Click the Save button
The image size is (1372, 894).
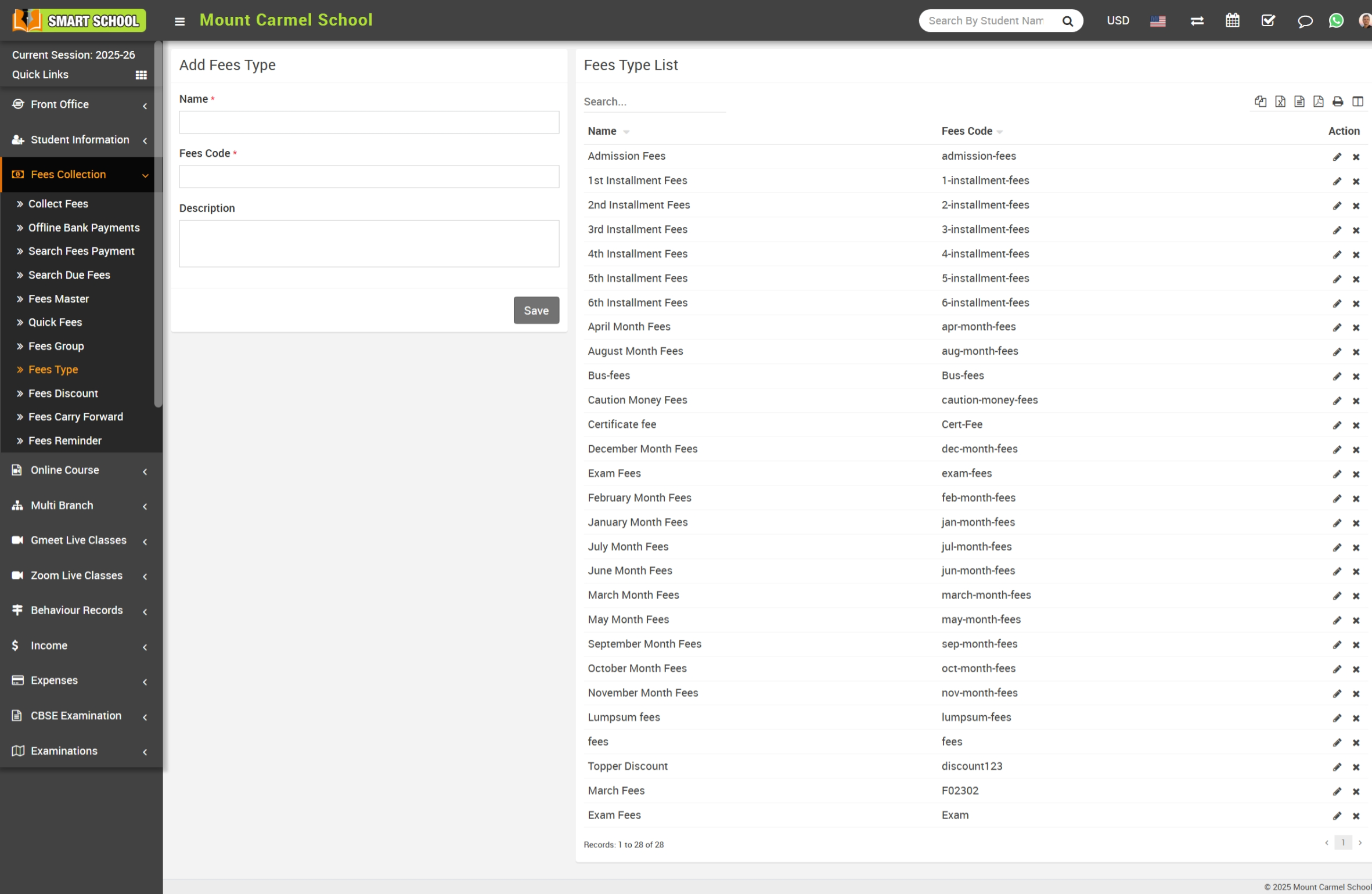536,311
